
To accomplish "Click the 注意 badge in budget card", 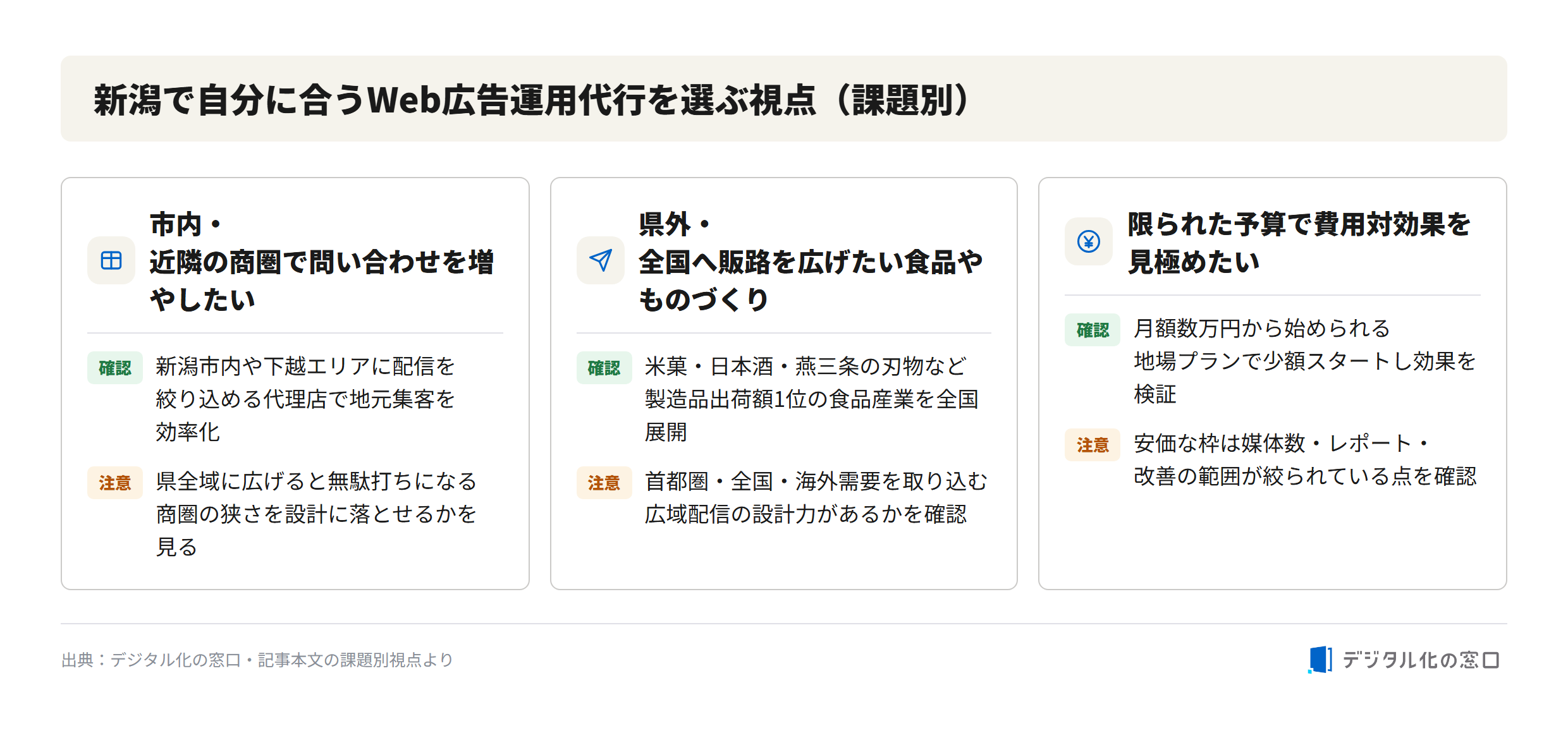I will click(1093, 445).
